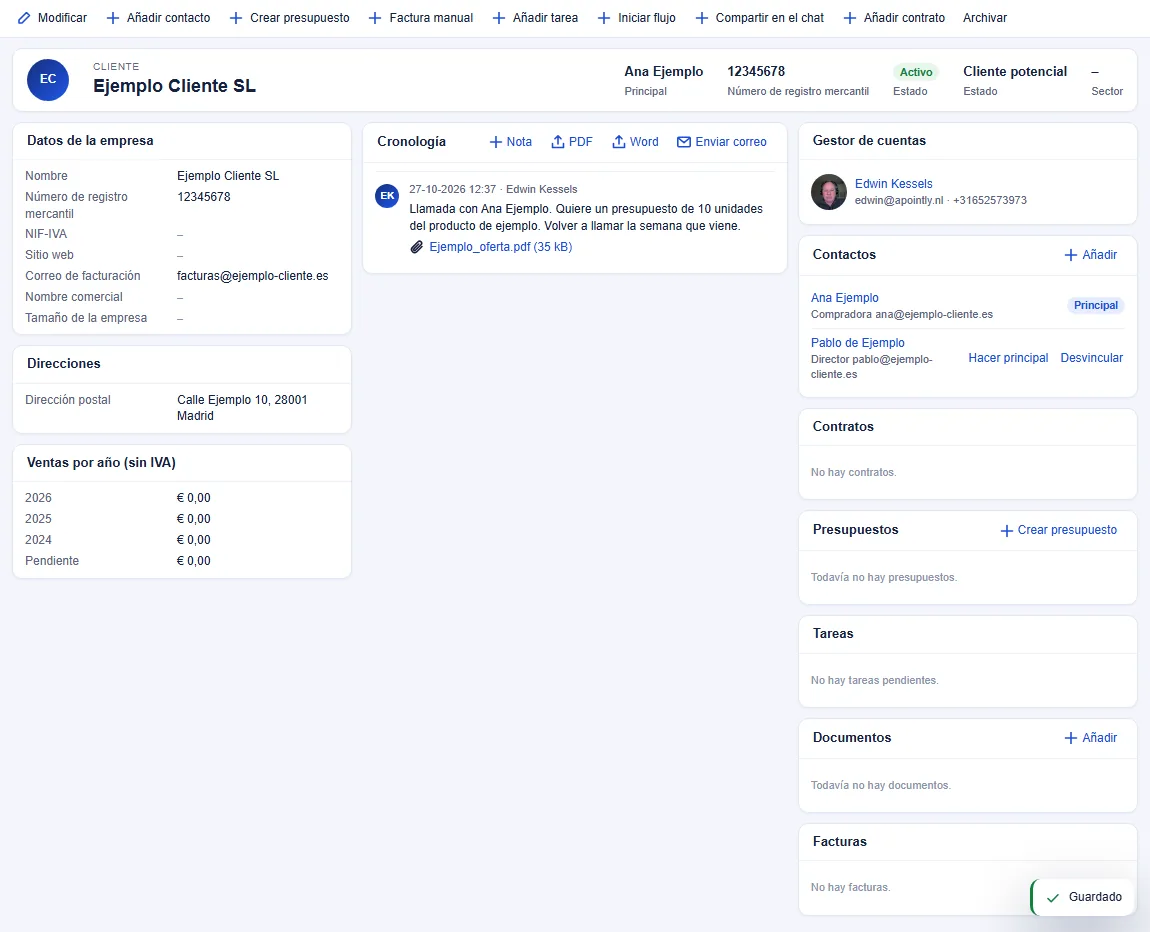Click Enviar correo text in Cronología

click(730, 142)
